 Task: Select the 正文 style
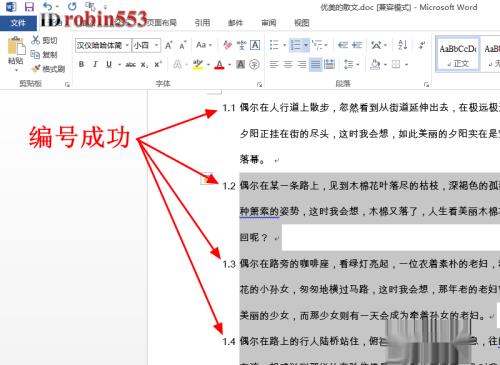[458, 54]
